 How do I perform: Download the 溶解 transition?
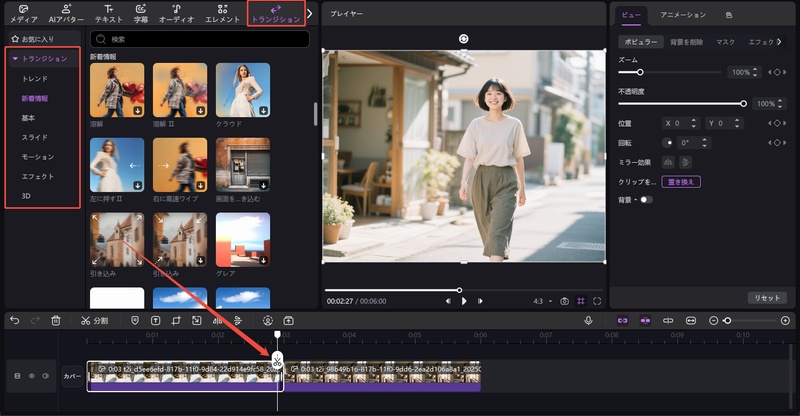coord(138,111)
